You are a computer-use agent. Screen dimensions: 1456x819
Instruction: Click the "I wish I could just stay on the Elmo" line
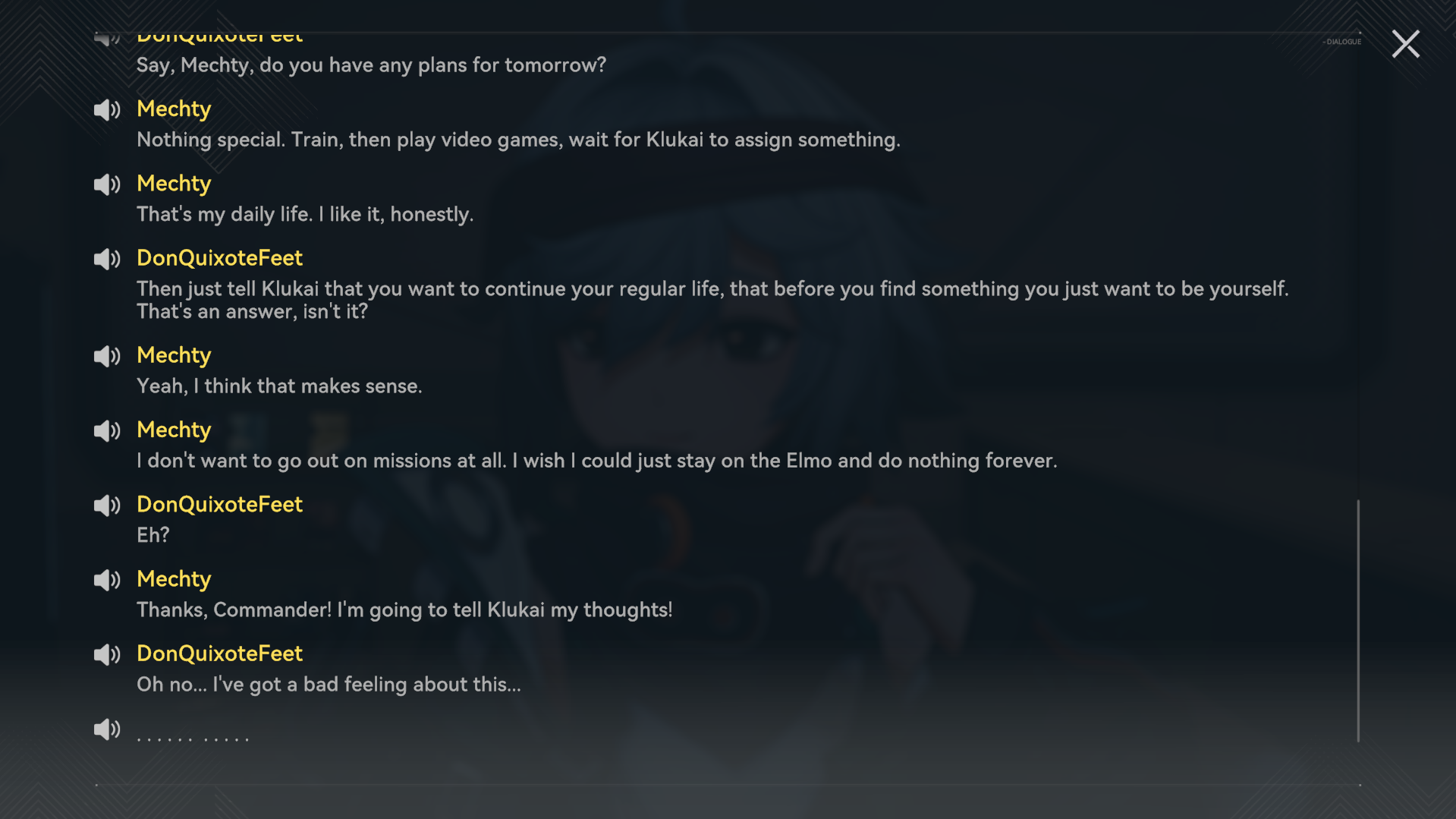tap(596, 461)
